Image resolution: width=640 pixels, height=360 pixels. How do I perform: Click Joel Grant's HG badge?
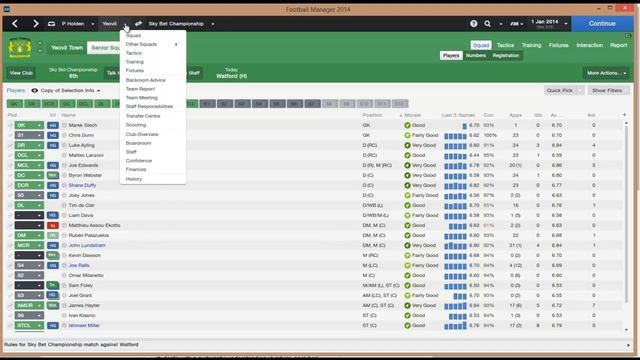click(x=53, y=295)
